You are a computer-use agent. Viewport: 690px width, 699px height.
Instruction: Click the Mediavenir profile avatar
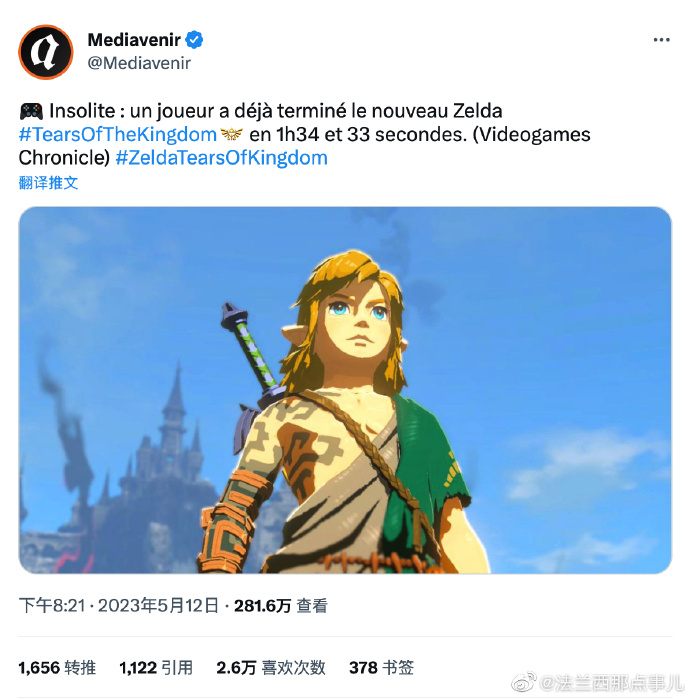tap(45, 52)
